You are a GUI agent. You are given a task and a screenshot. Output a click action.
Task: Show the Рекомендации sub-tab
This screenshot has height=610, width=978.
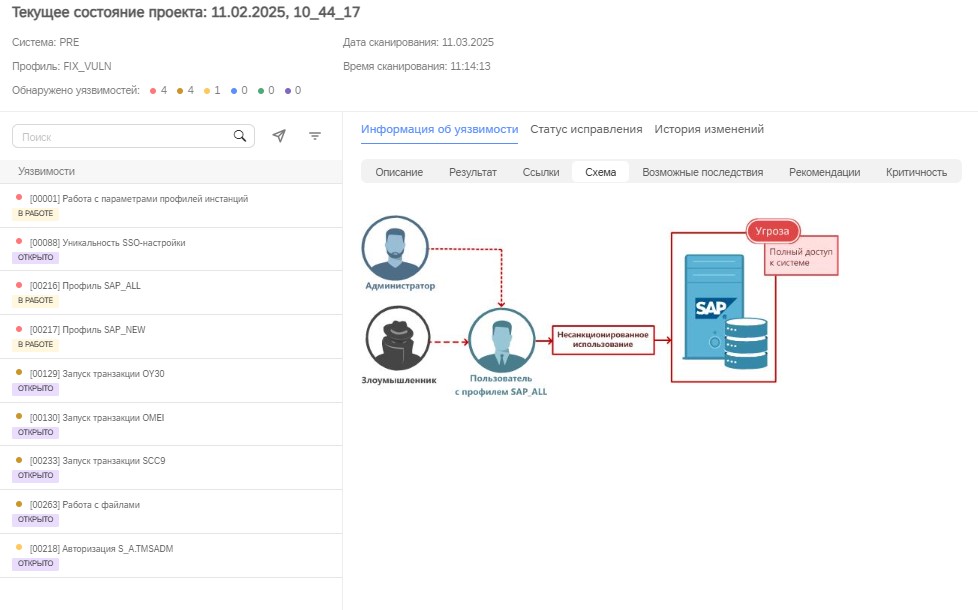pyautogui.click(x=824, y=172)
